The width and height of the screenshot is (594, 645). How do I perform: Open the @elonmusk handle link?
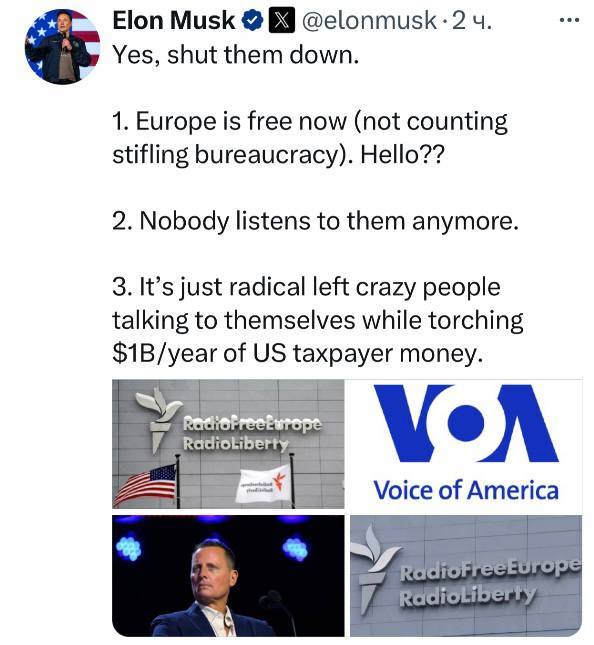pos(369,21)
